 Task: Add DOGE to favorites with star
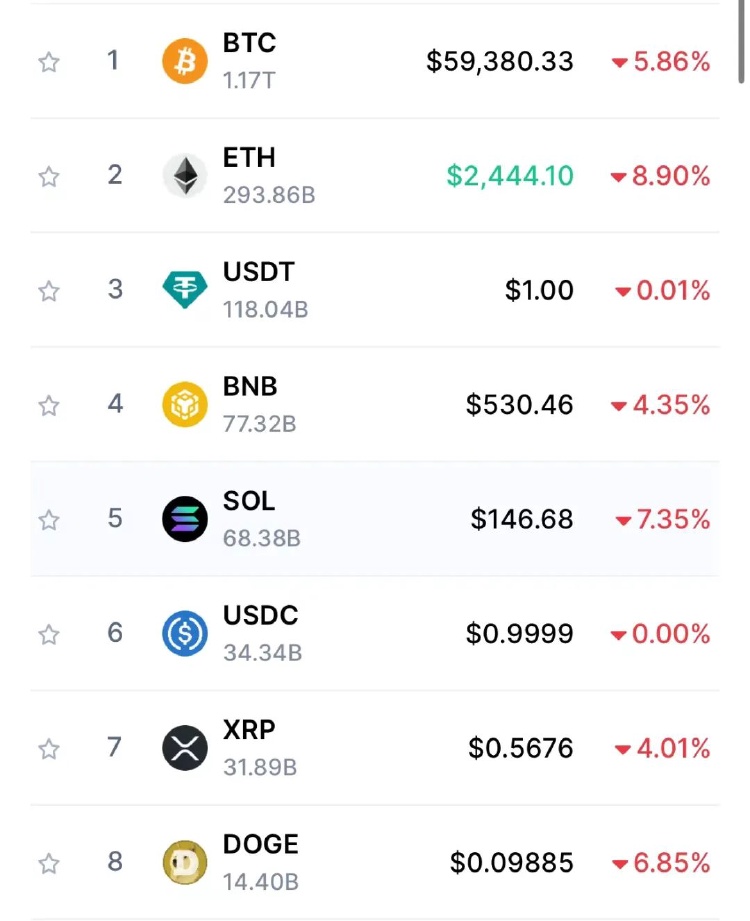[x=49, y=863]
